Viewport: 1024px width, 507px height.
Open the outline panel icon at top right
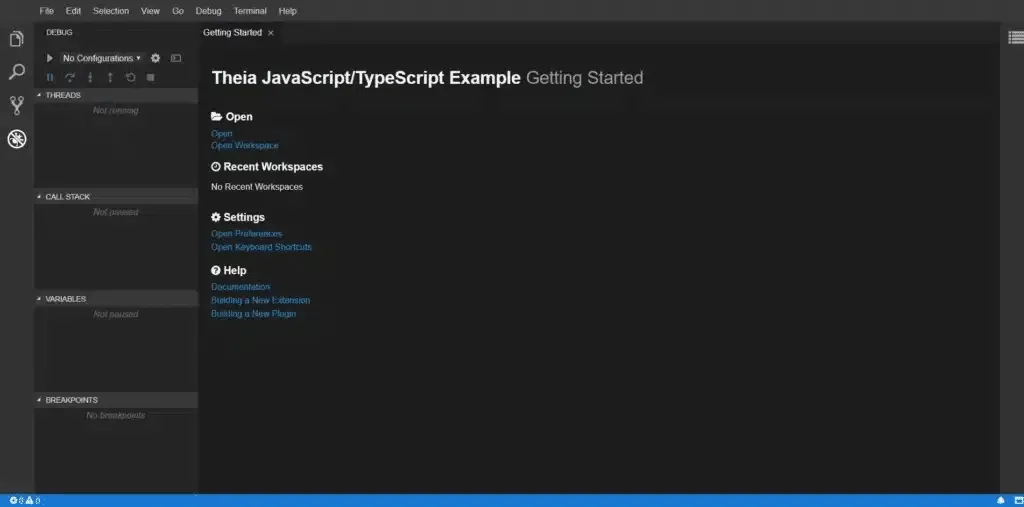click(1016, 37)
